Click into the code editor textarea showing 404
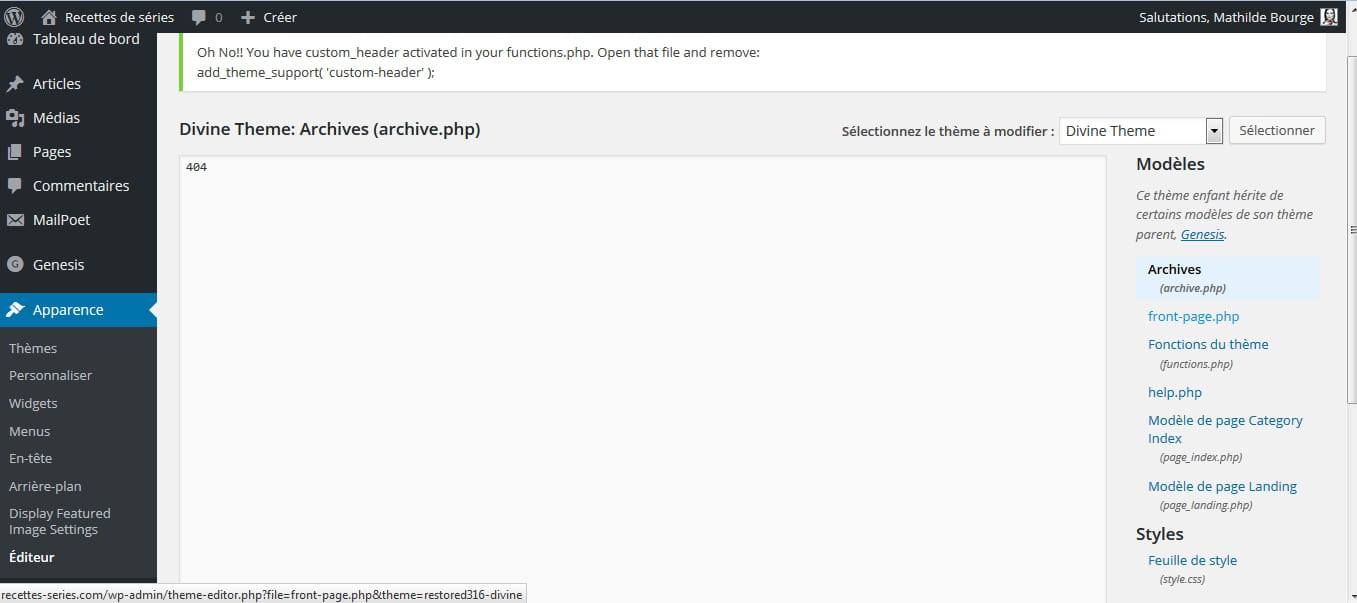Viewport: 1357px width, 603px height. [643, 379]
